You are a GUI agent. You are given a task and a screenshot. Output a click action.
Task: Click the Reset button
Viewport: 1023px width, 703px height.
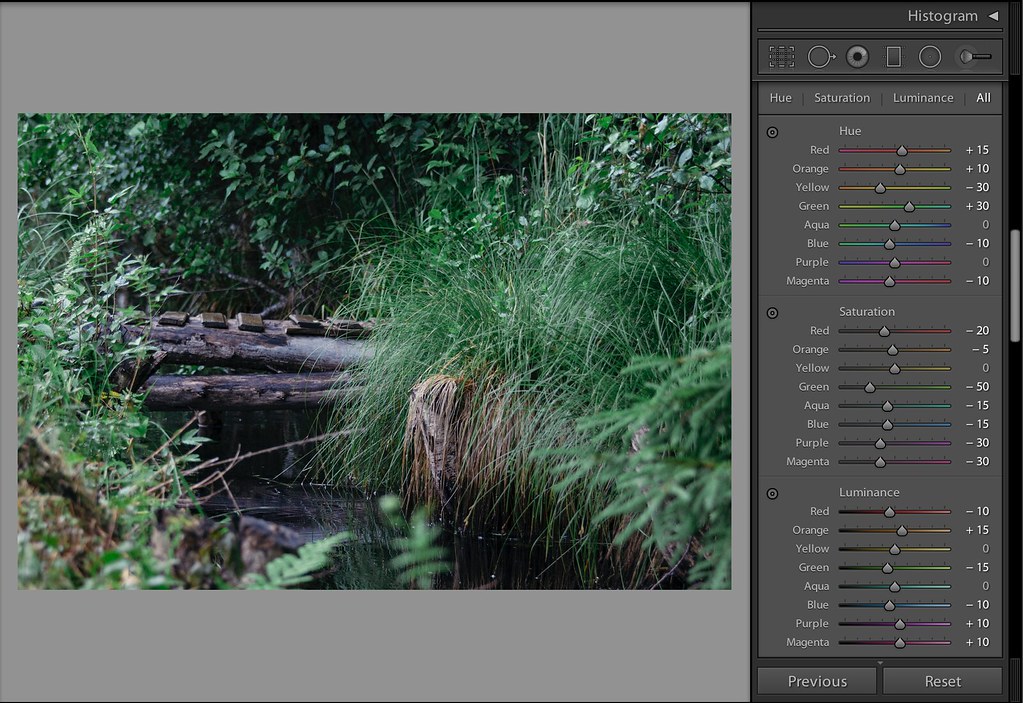[x=942, y=681]
